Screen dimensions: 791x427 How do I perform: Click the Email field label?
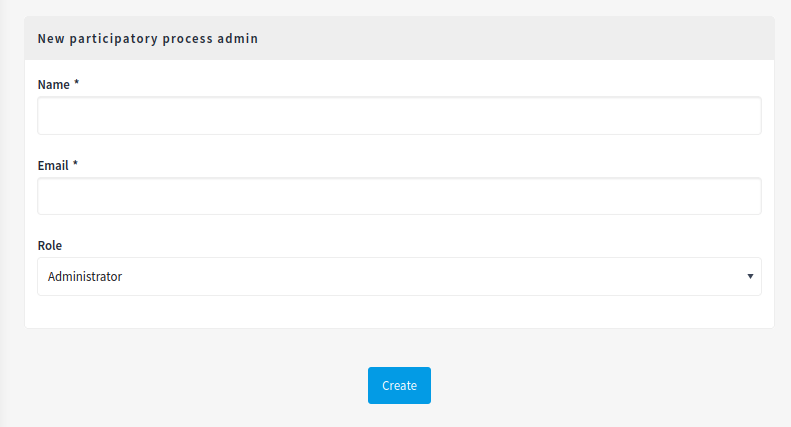pos(53,166)
